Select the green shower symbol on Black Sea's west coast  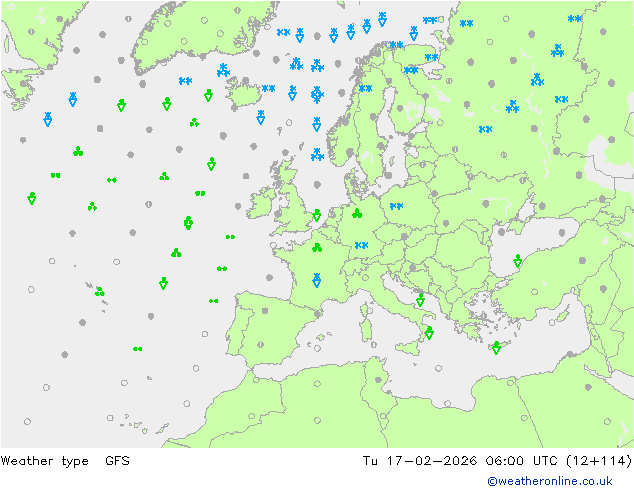(518, 261)
